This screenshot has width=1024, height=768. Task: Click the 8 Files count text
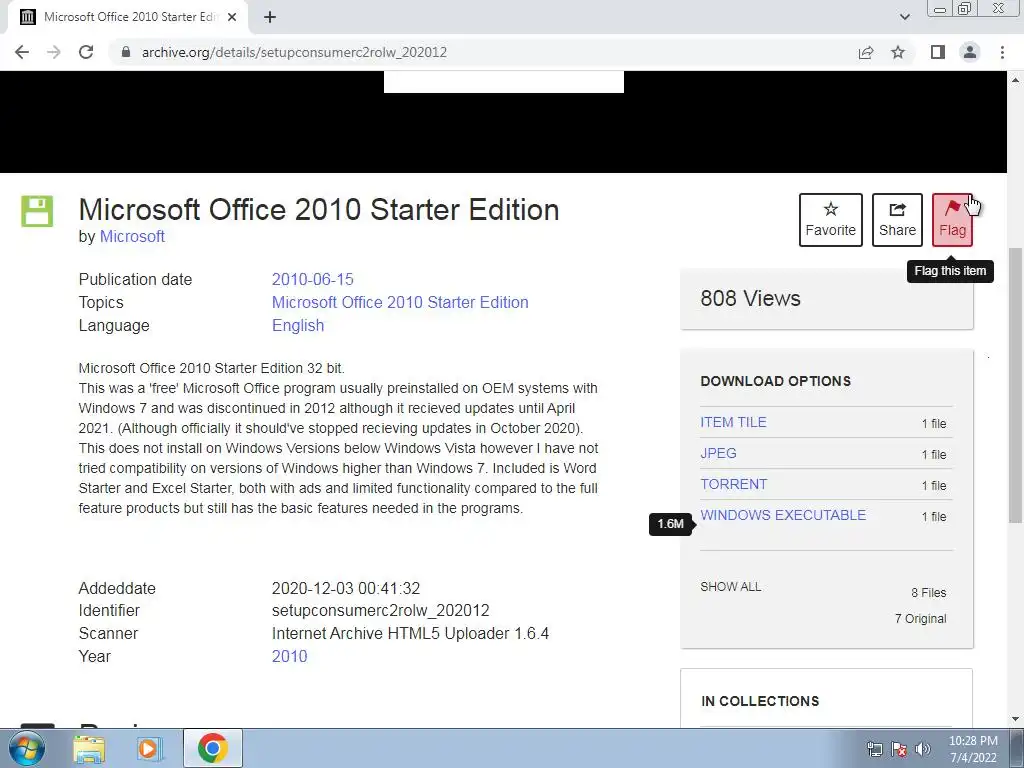[x=929, y=593]
